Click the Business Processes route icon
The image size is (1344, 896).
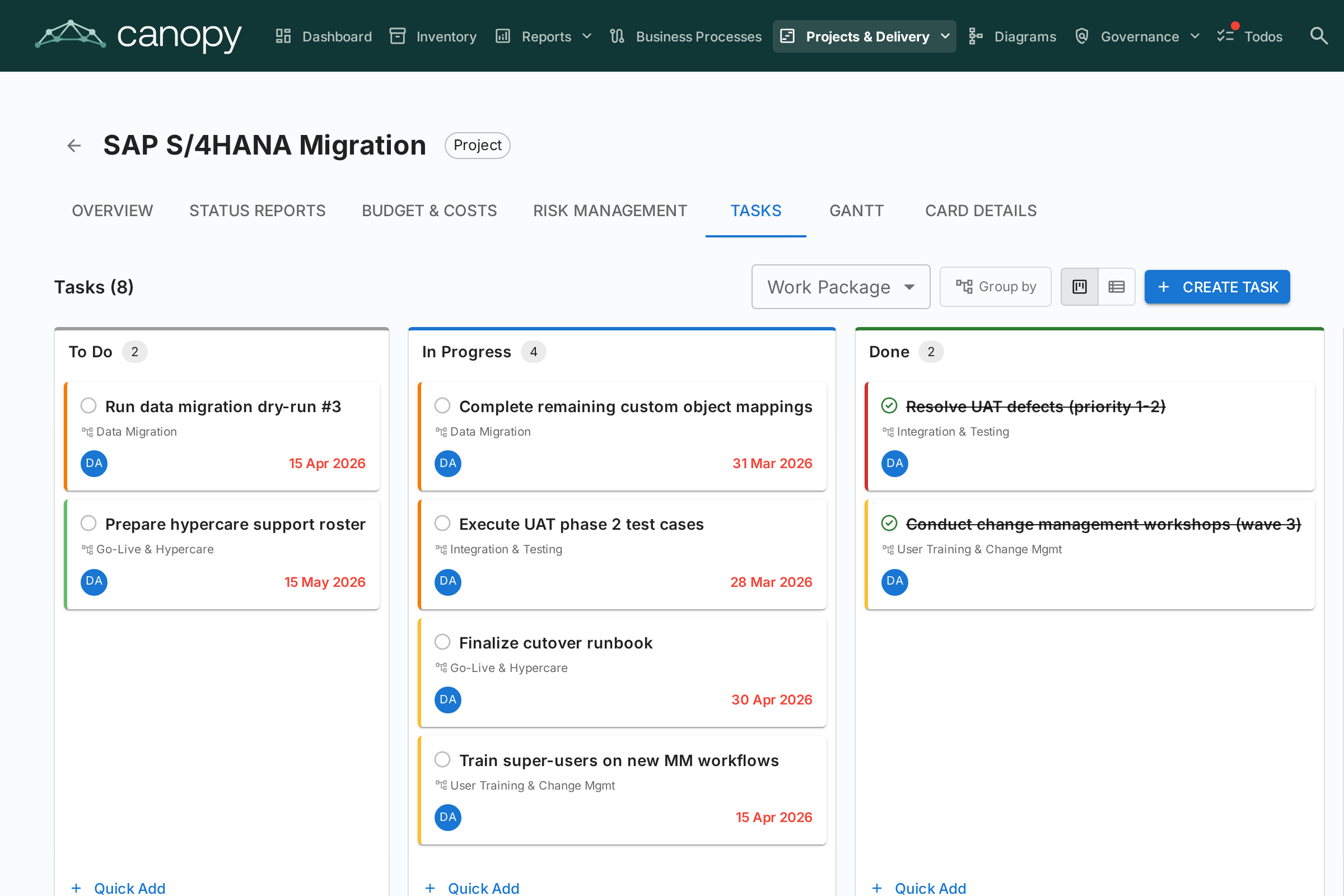tap(617, 36)
